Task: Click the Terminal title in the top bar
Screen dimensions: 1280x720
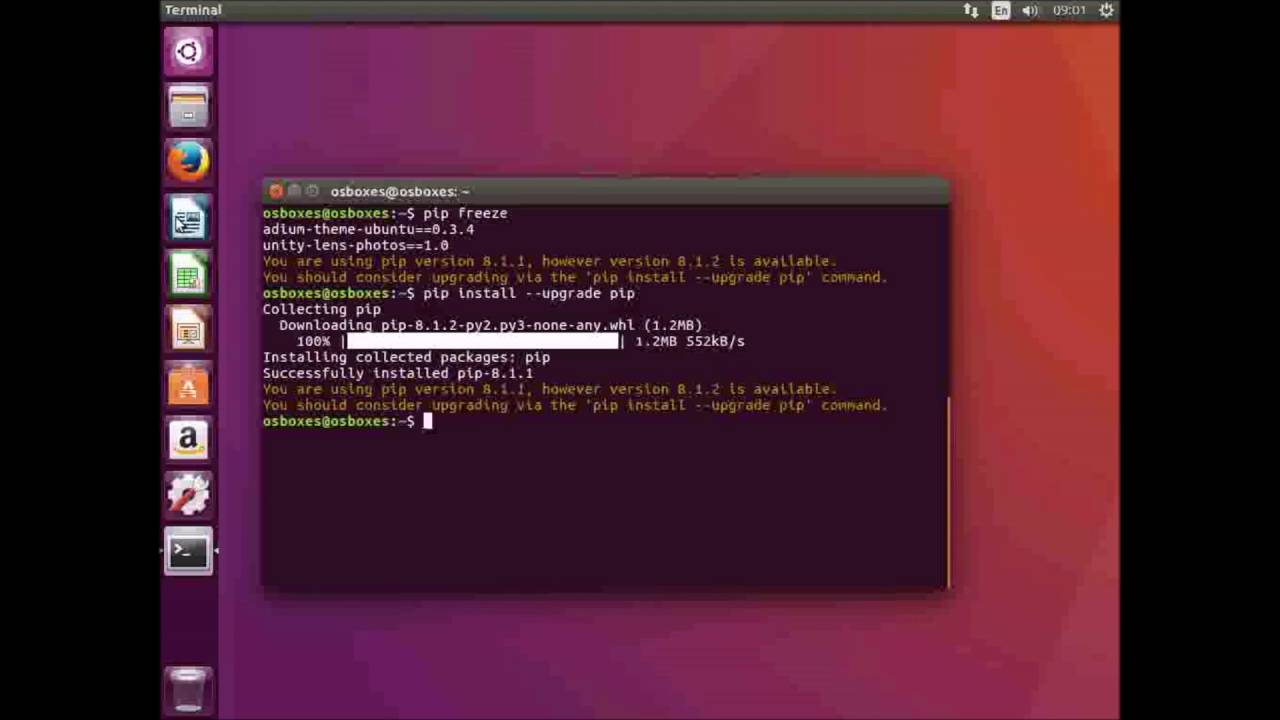Action: click(x=193, y=10)
